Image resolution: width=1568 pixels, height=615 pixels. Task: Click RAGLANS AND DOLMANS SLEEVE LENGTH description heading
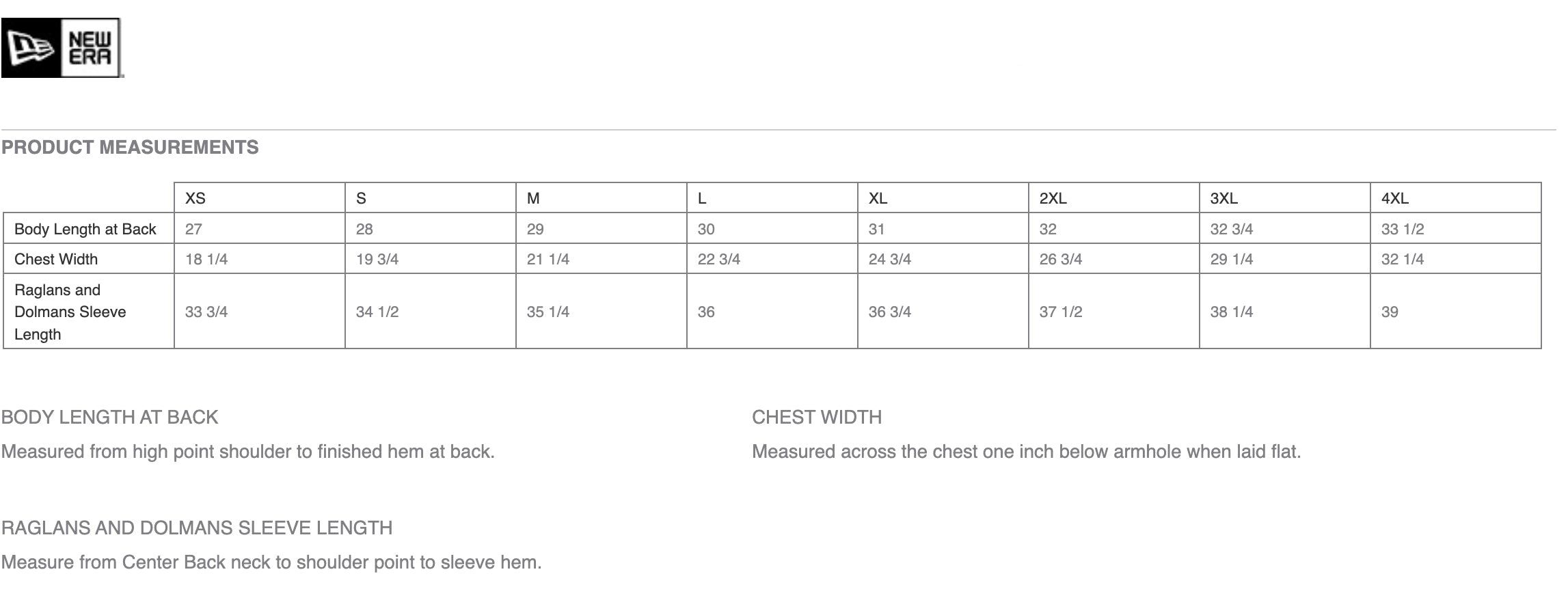(x=197, y=528)
